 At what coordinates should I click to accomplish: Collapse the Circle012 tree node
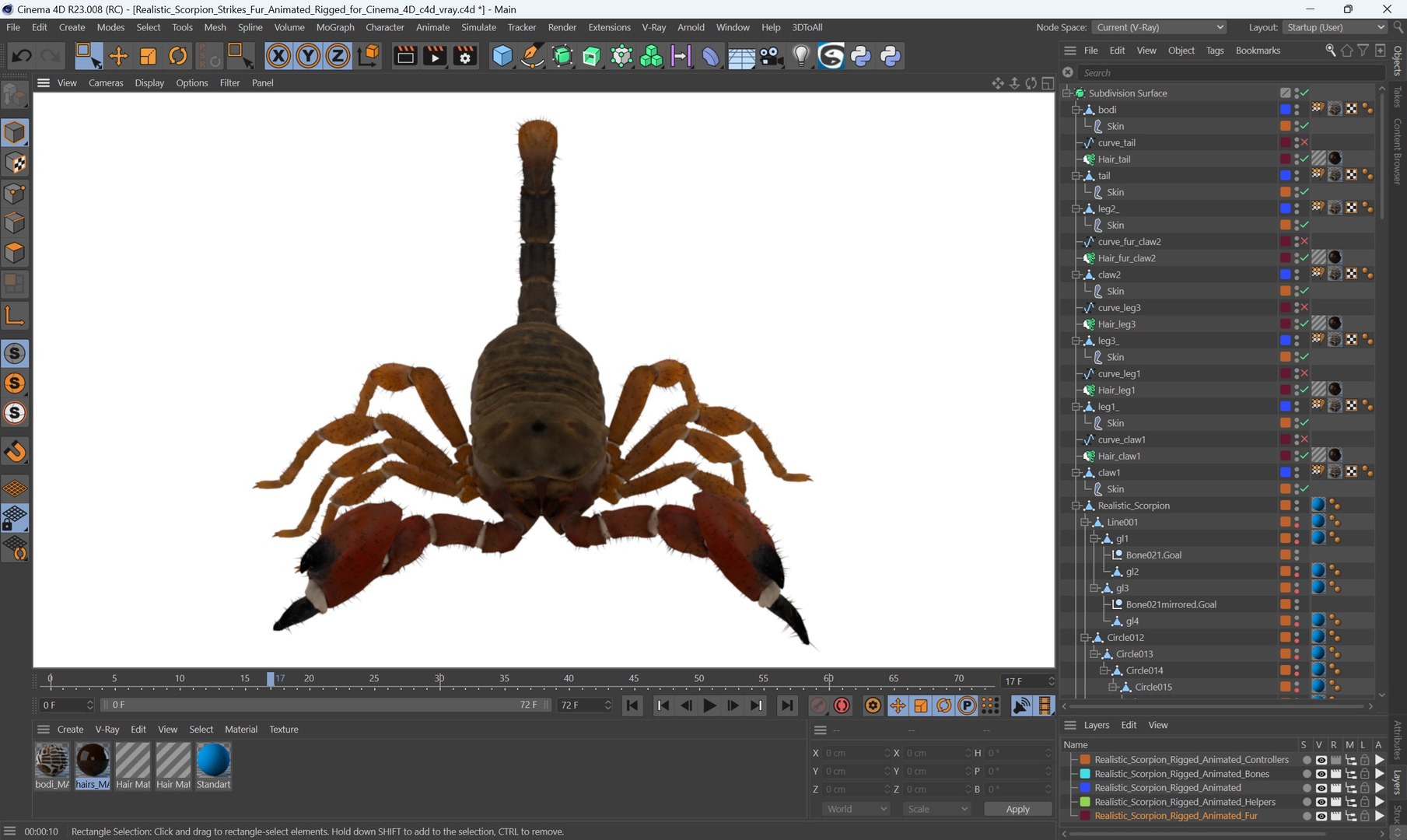[1085, 638]
